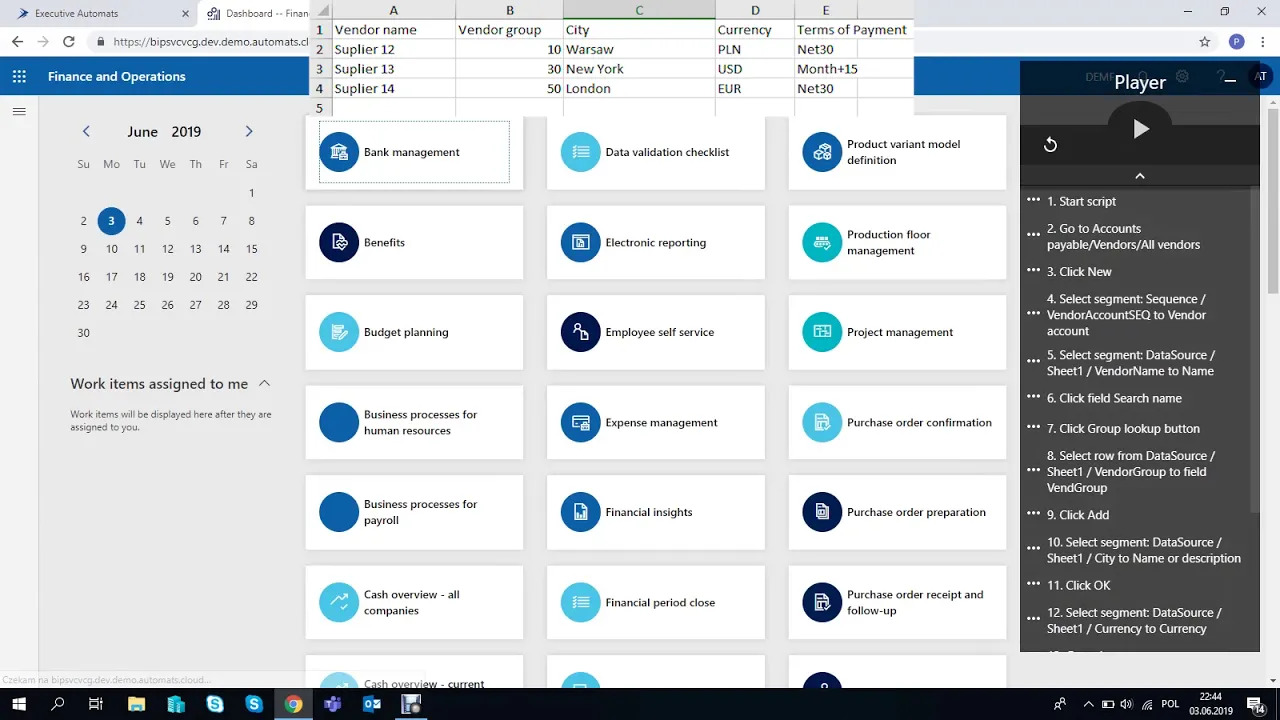Screen dimensions: 1280x720
Task: Click Finance and Operations header title
Action: point(116,76)
